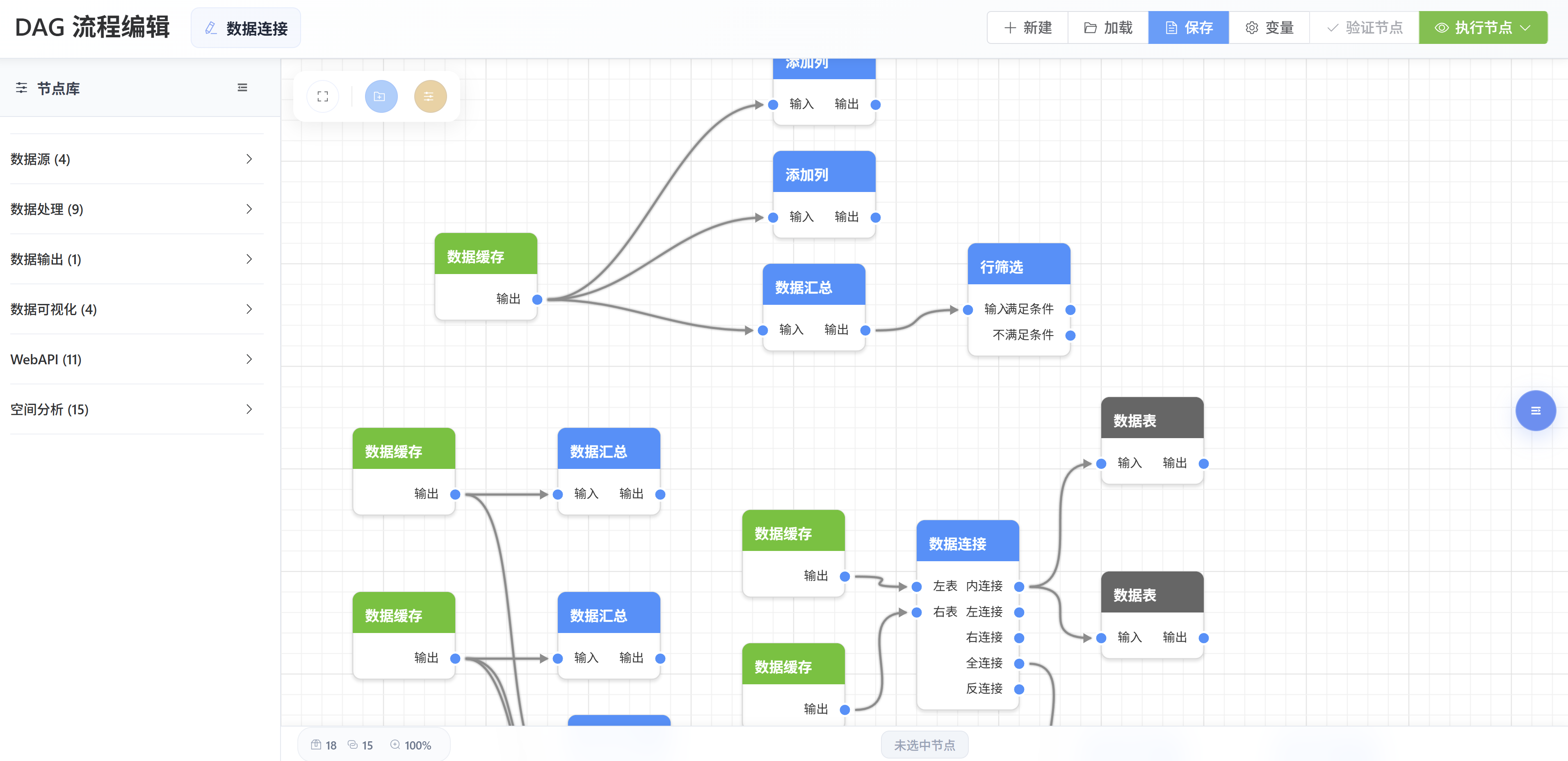Click the 变量 toolbar item
This screenshot has height=761, width=1568.
1269,27
